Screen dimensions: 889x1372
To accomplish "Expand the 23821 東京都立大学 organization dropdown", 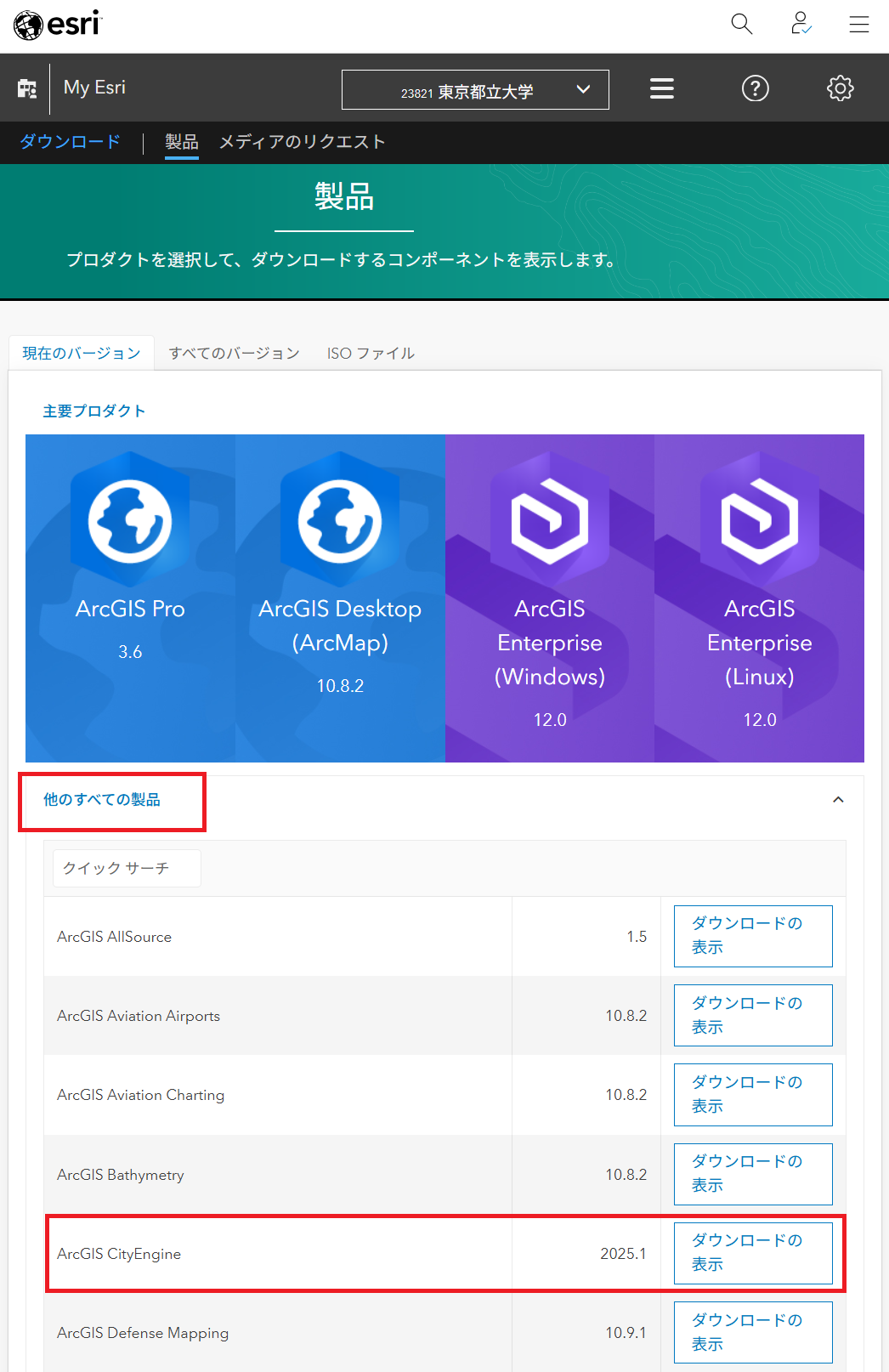I will pos(475,90).
